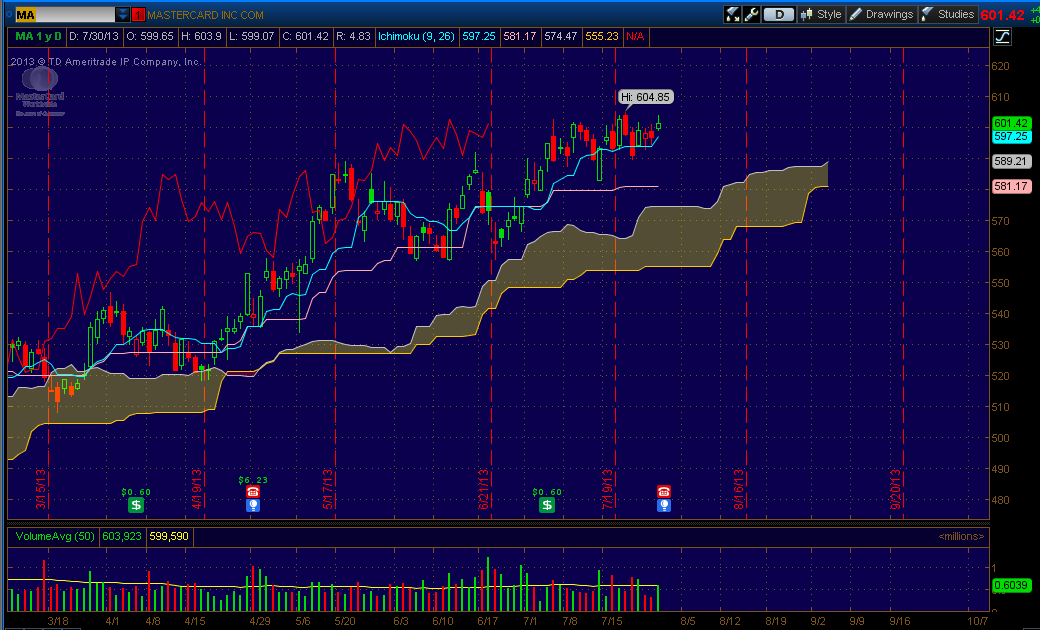1040x630 pixels.
Task: Click the O: 599.65 open value
Action: click(x=150, y=36)
